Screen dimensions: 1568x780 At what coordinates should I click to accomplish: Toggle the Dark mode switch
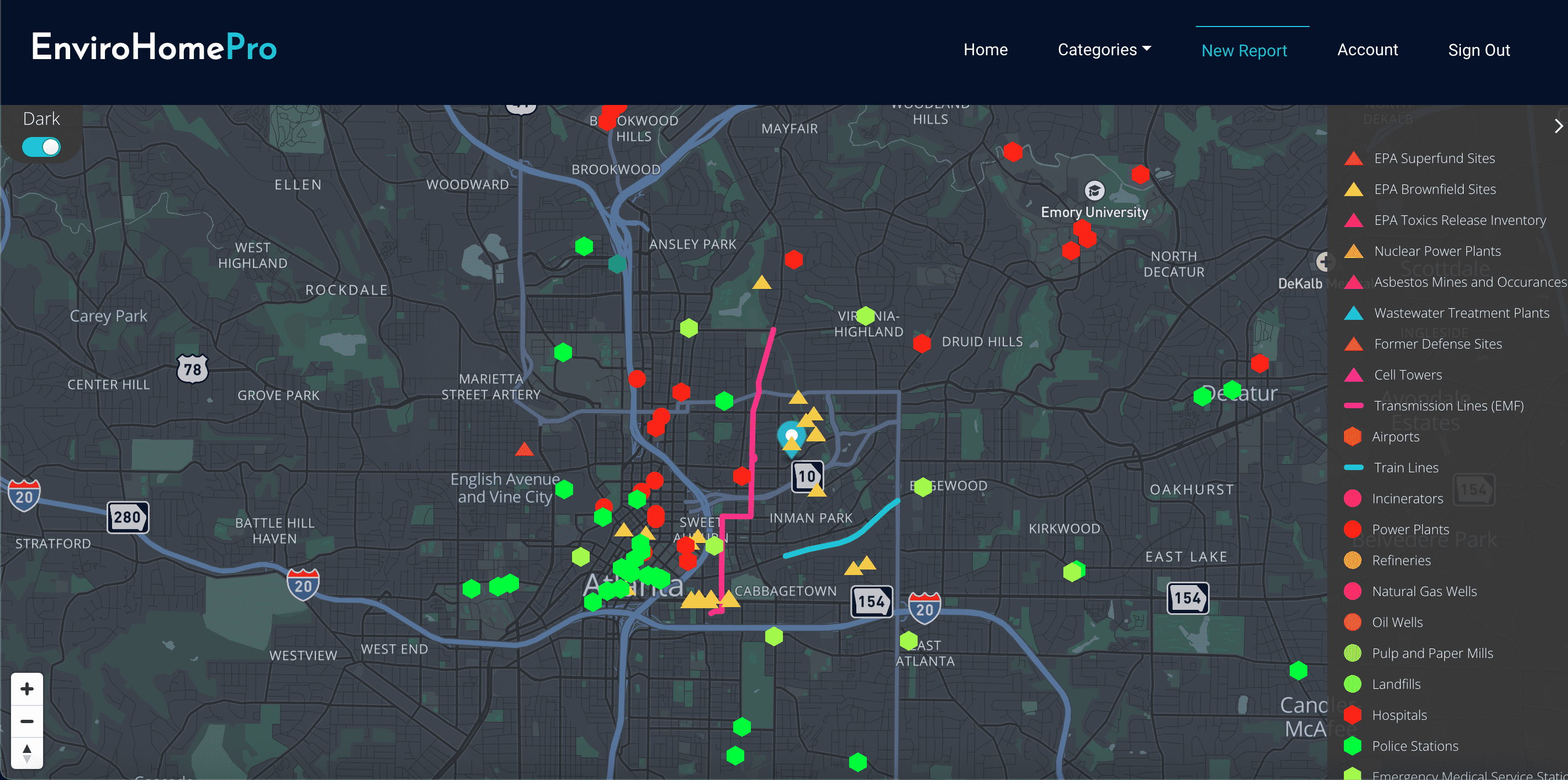pyautogui.click(x=41, y=147)
